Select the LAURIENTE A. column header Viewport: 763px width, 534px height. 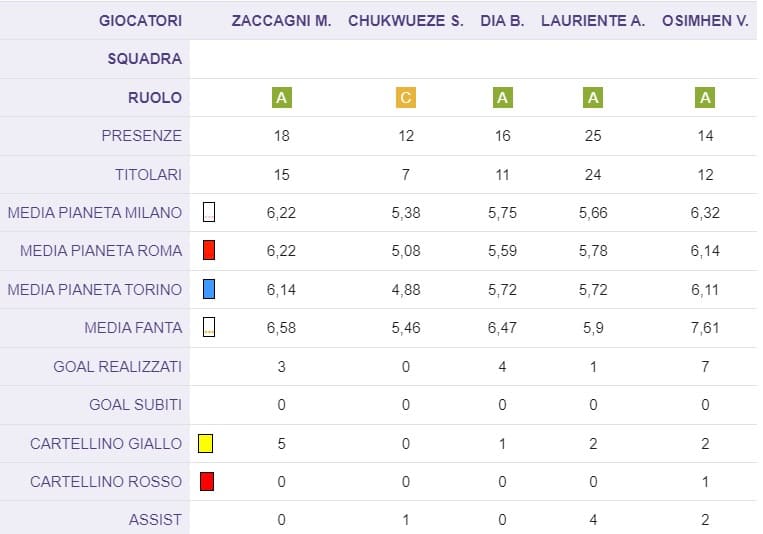[x=593, y=20]
